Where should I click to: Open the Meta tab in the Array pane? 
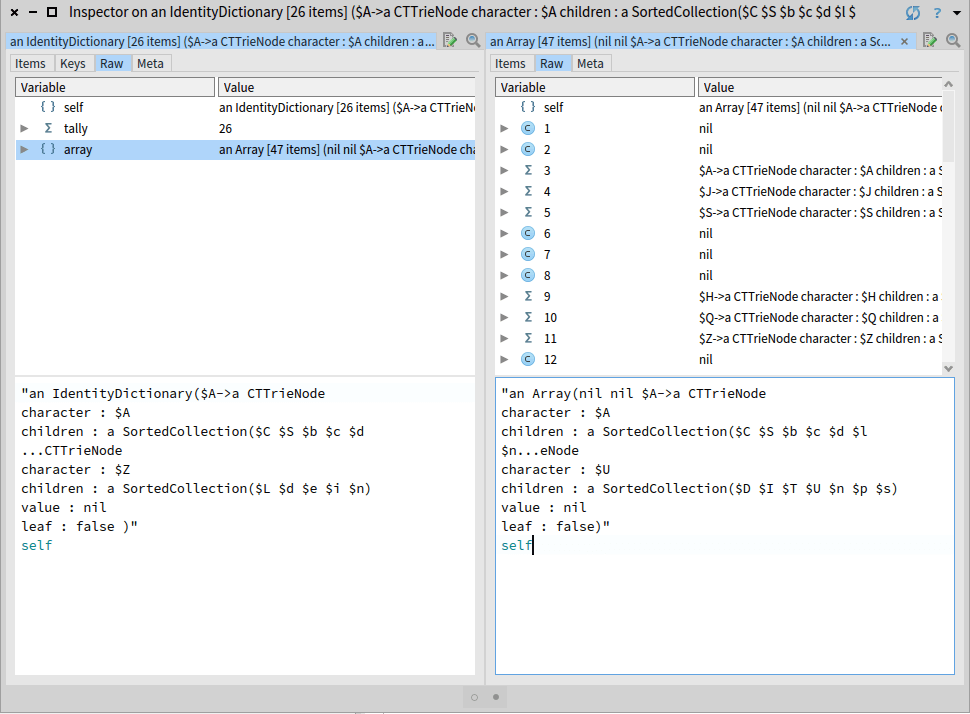590,63
